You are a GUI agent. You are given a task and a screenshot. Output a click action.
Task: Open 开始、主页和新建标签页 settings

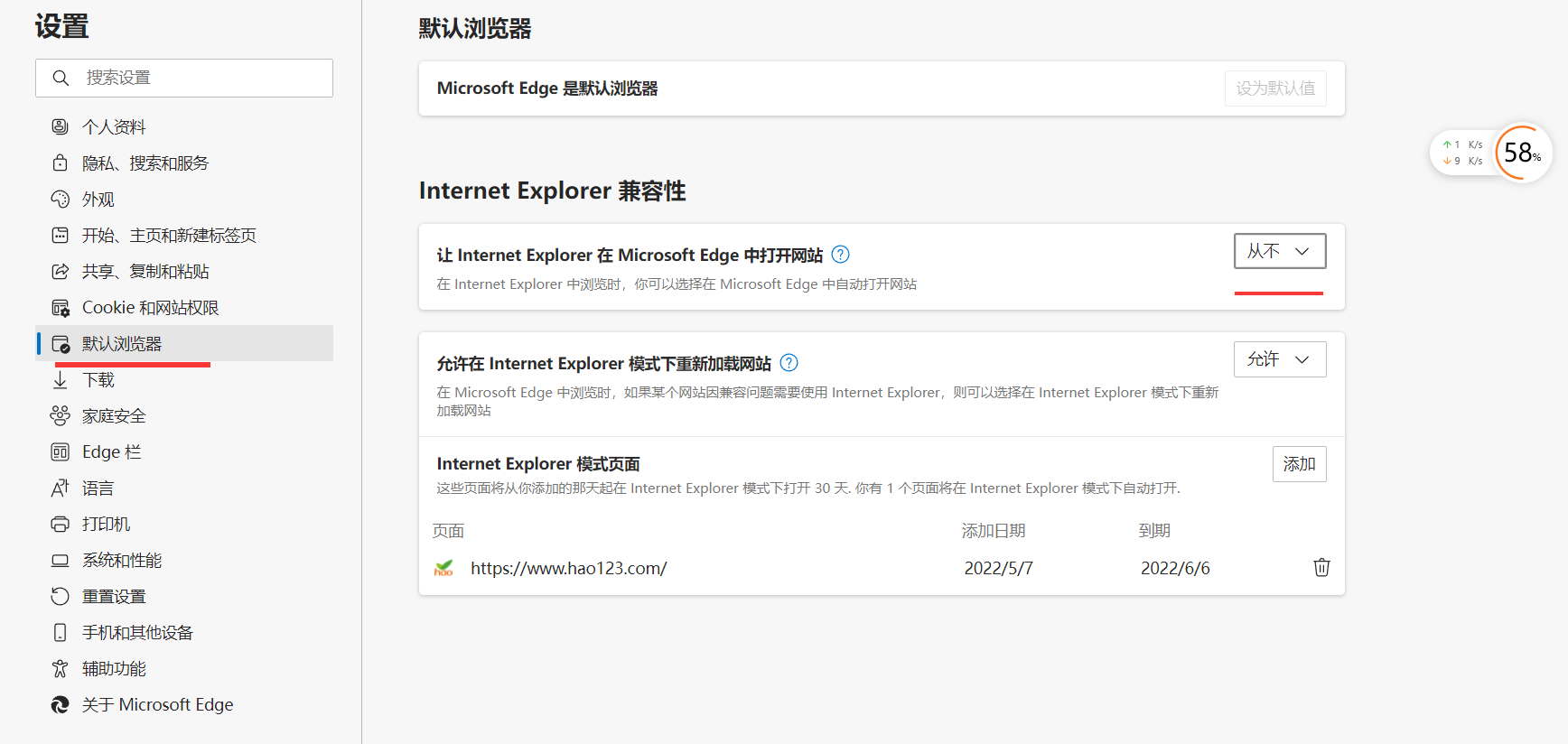184,235
